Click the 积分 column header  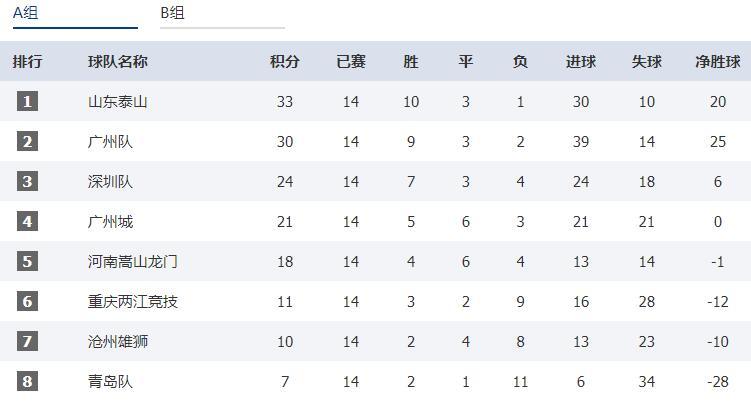(x=284, y=61)
